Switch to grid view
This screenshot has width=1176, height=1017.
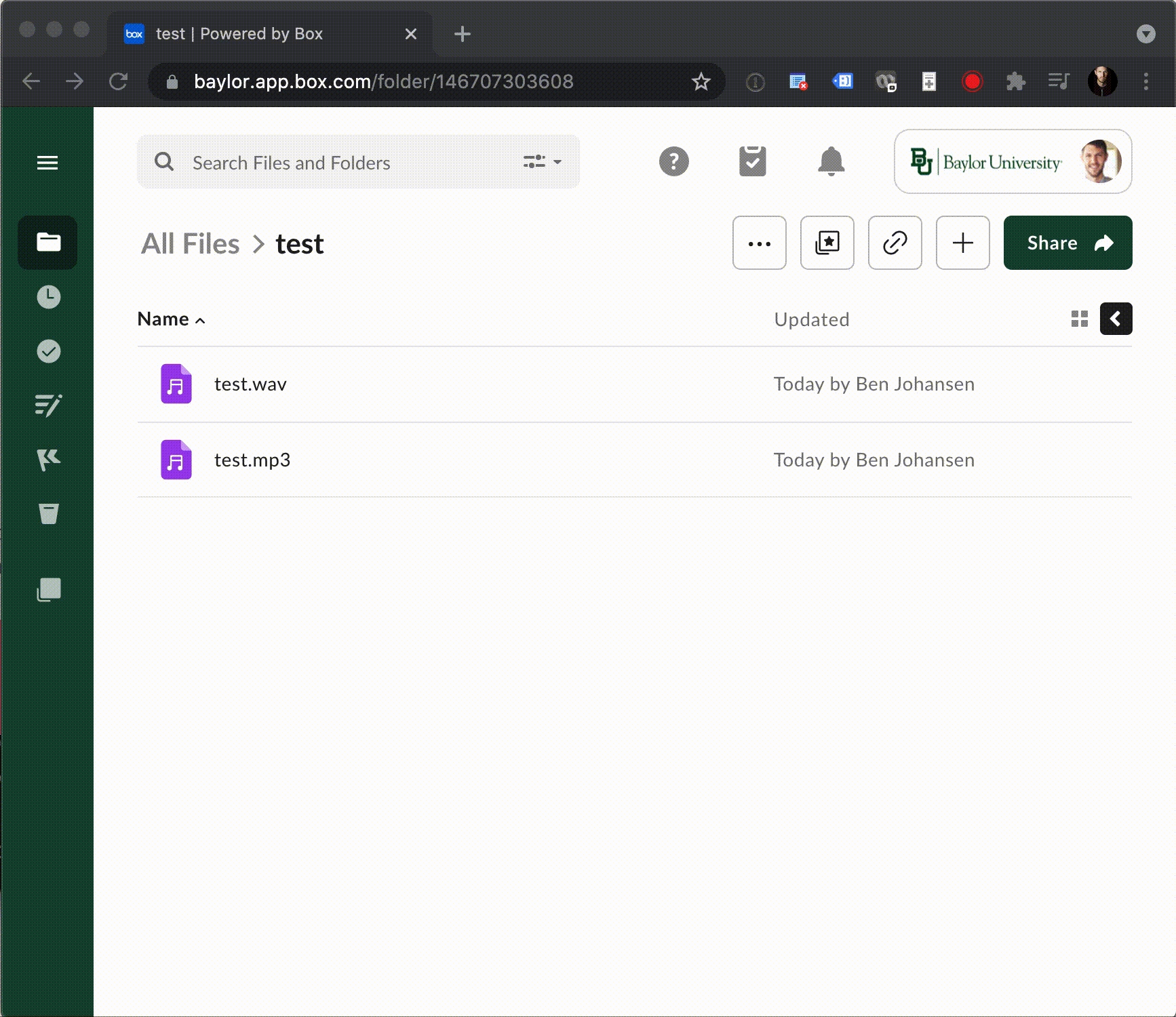pos(1079,319)
